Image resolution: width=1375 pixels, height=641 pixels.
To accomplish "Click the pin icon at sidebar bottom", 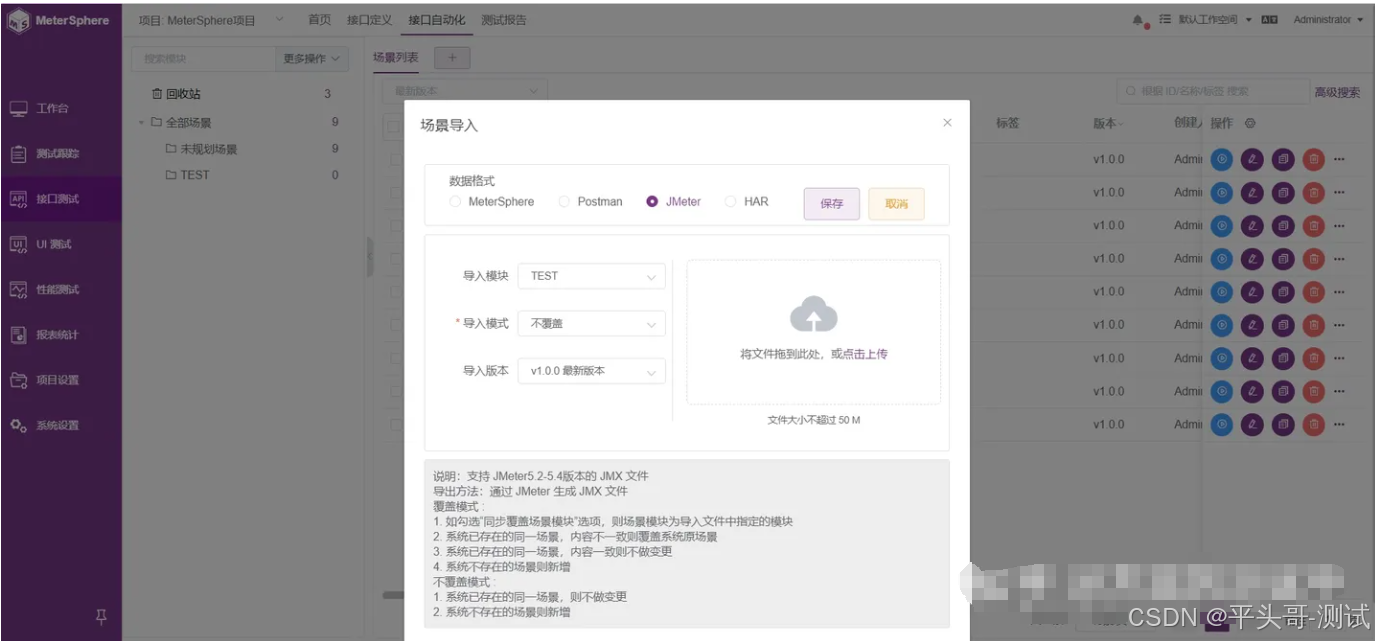I will [x=101, y=617].
